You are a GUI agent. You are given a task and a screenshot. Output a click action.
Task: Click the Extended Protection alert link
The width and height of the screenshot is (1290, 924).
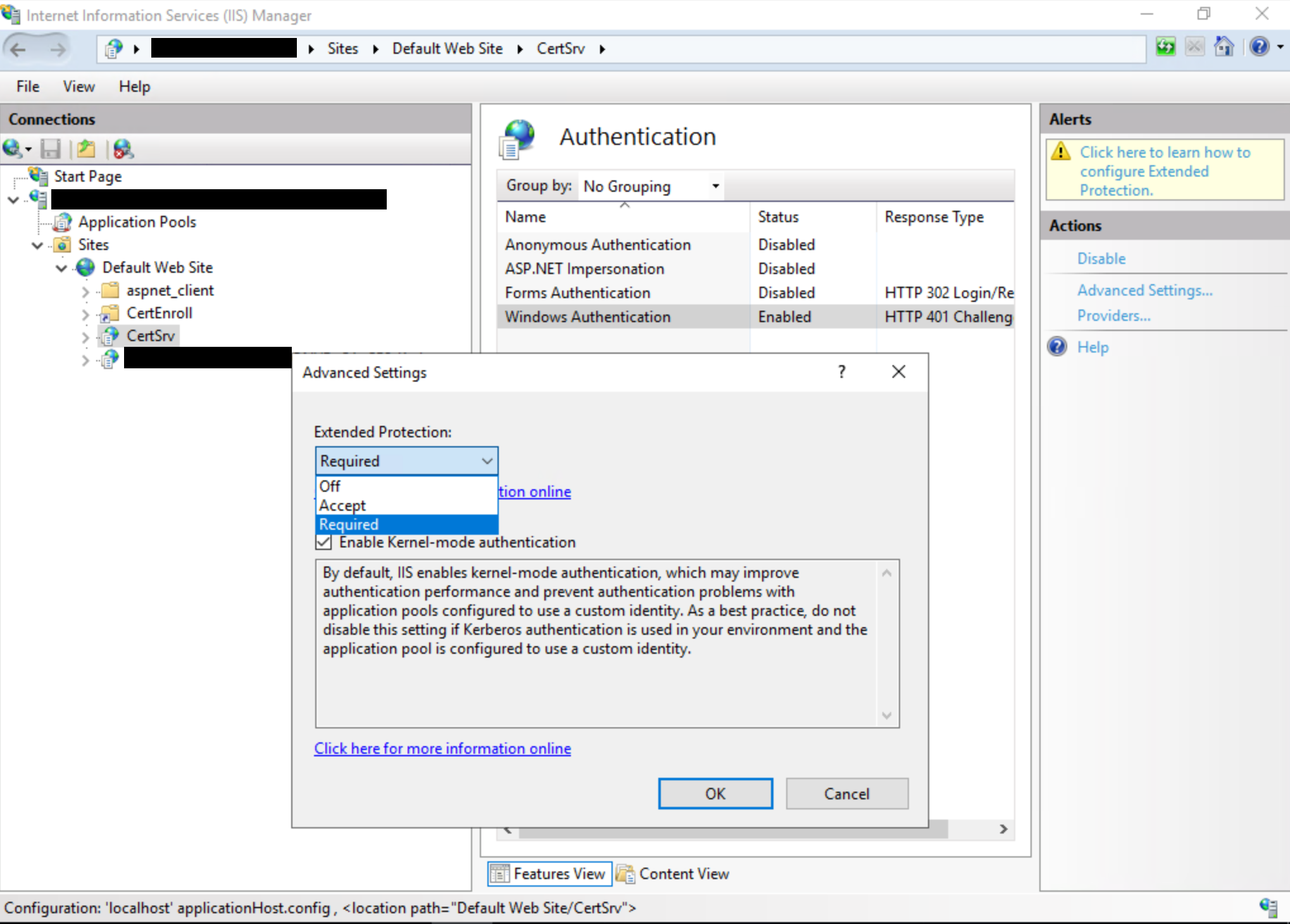pos(1165,171)
